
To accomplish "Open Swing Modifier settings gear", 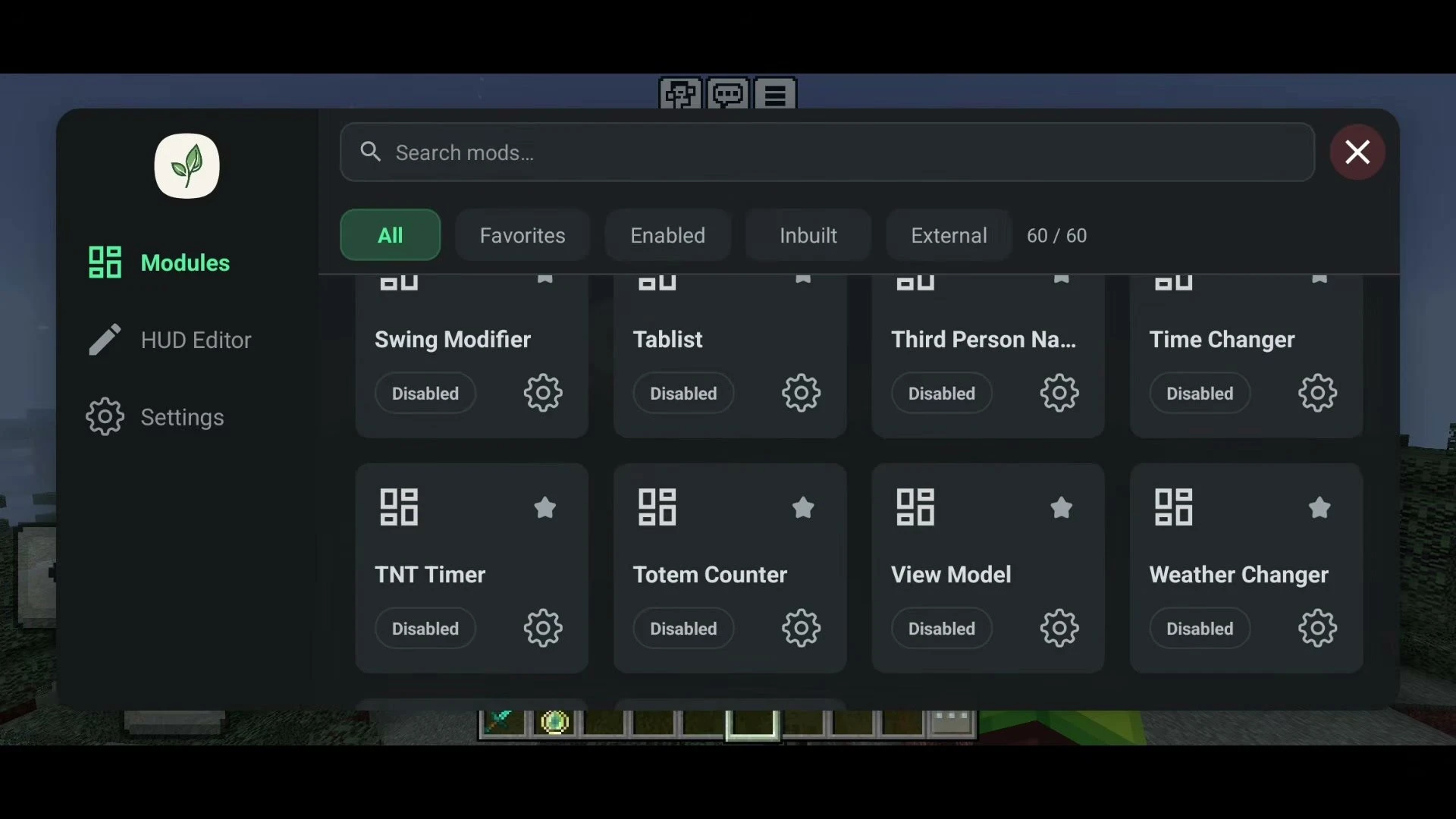I will pos(543,393).
